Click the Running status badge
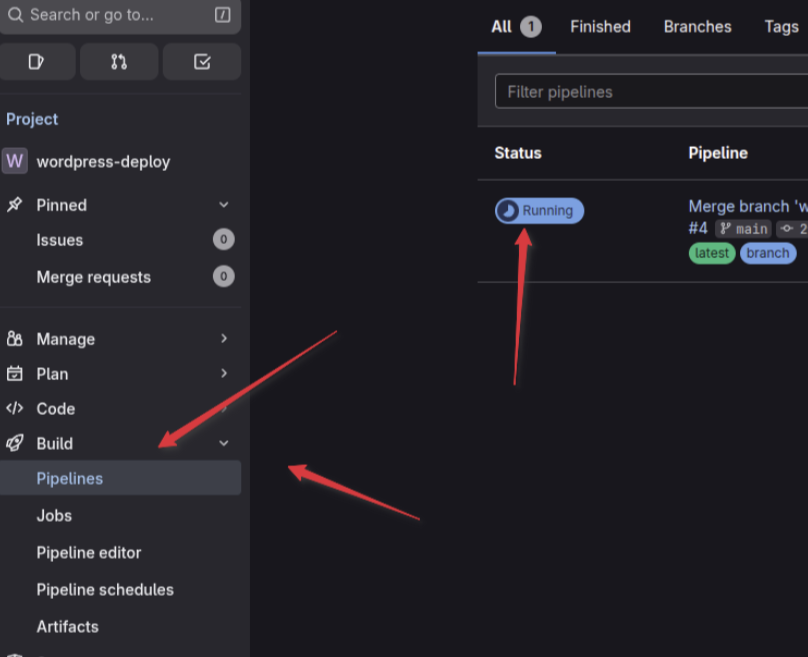Image resolution: width=808 pixels, height=657 pixels. [540, 210]
